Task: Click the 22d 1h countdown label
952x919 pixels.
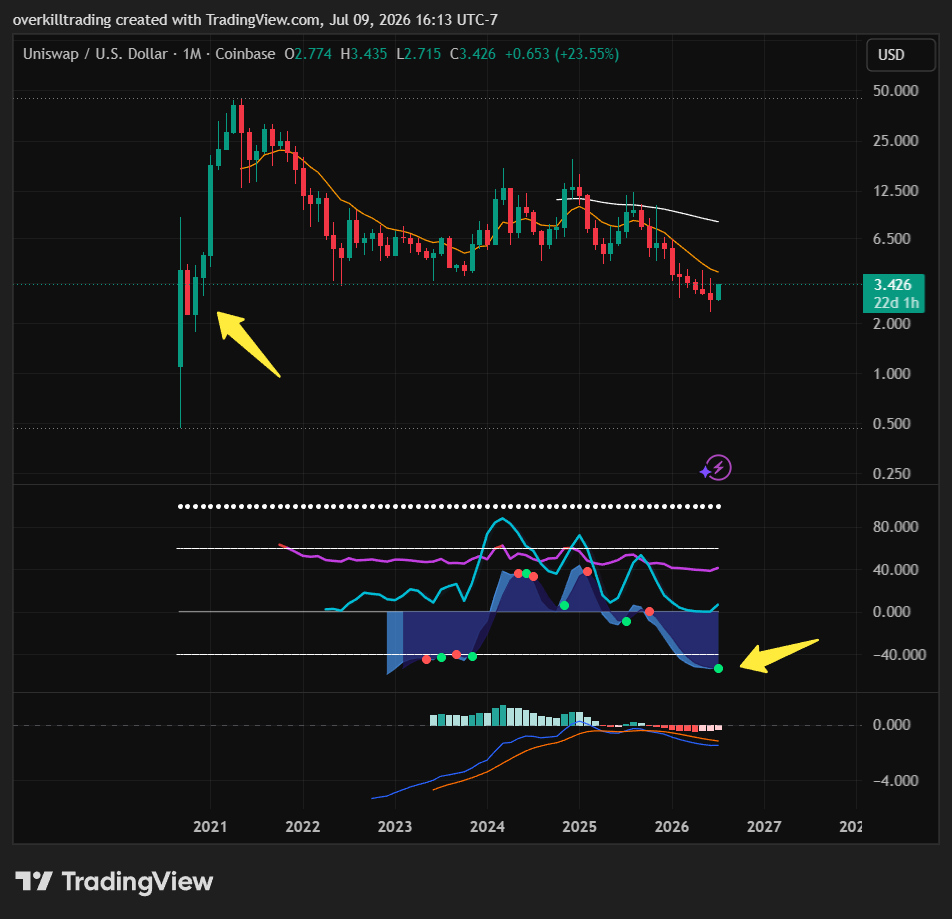Action: coord(896,303)
